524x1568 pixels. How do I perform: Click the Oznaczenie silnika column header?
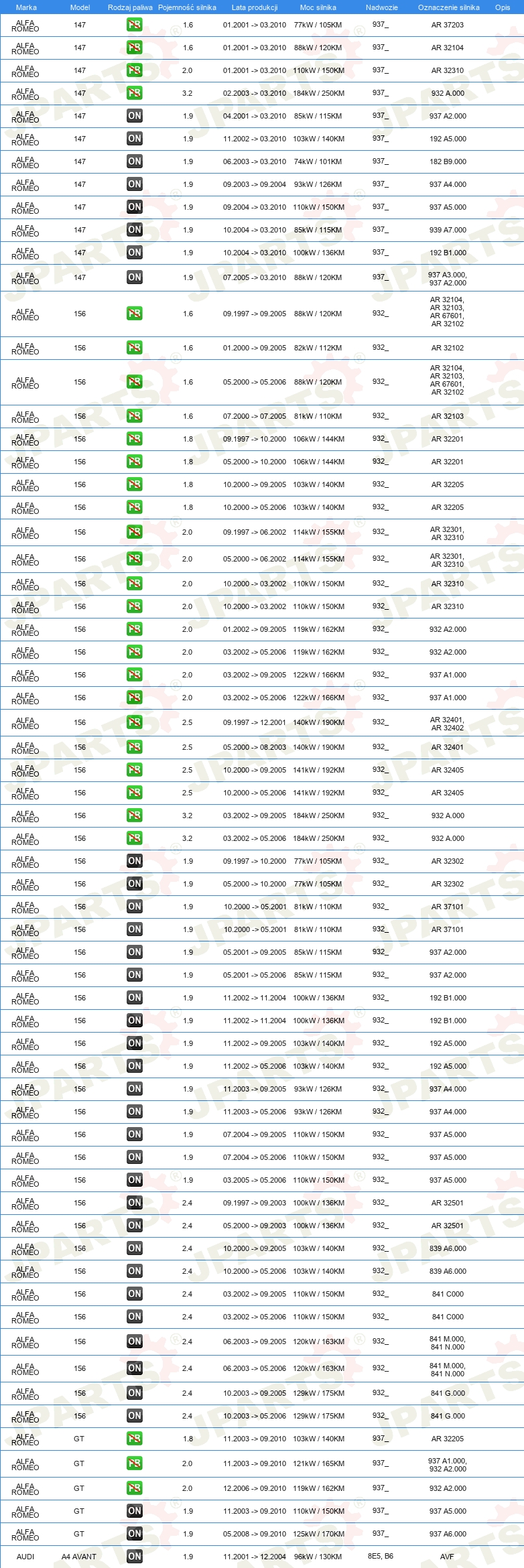(x=449, y=7)
